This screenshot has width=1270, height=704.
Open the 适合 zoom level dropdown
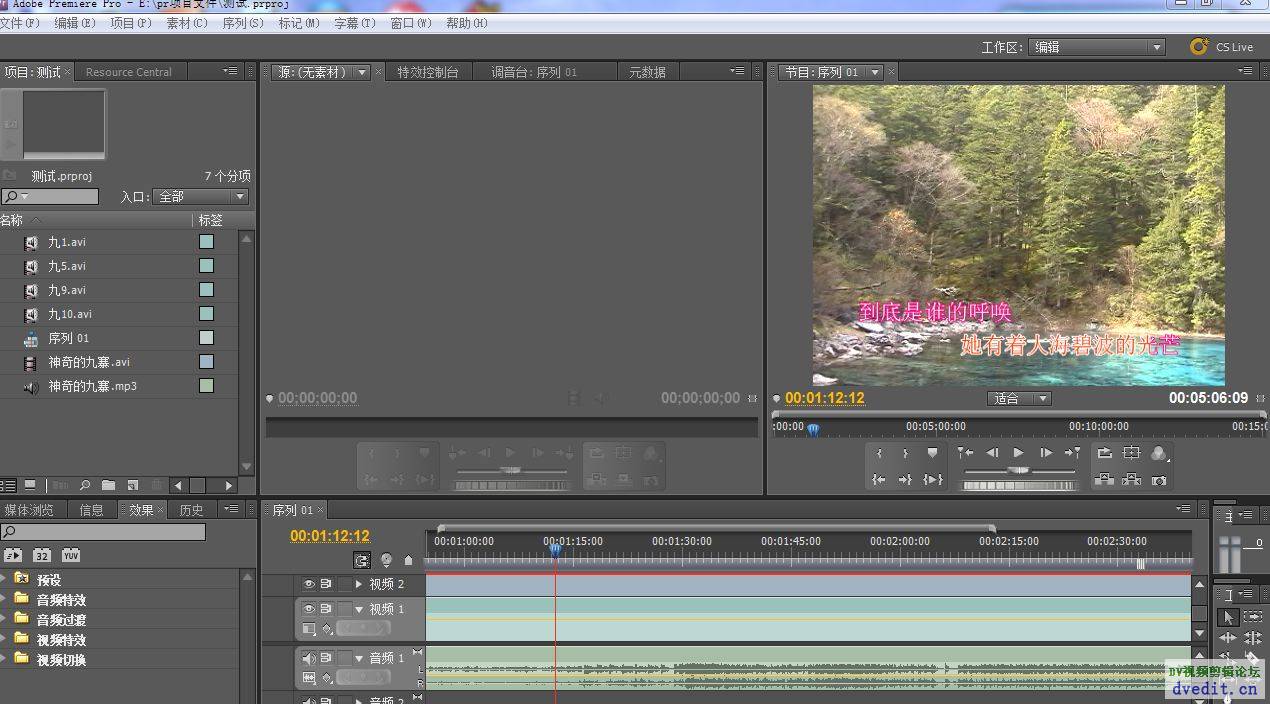pos(1019,398)
